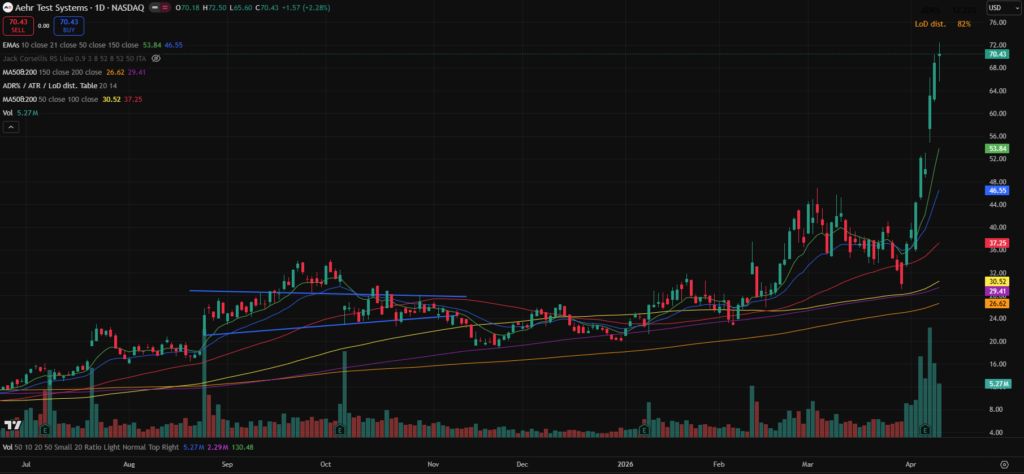This screenshot has height=474, width=1024.
Task: Click the TradingView logo on the chart
Action: 13,425
